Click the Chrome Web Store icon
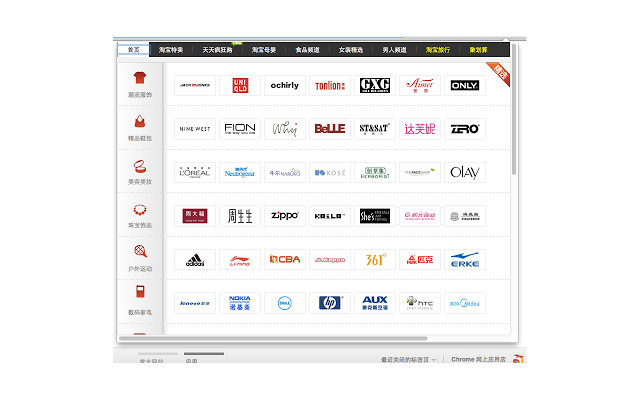Viewport: 640px width, 400px height. 518,359
